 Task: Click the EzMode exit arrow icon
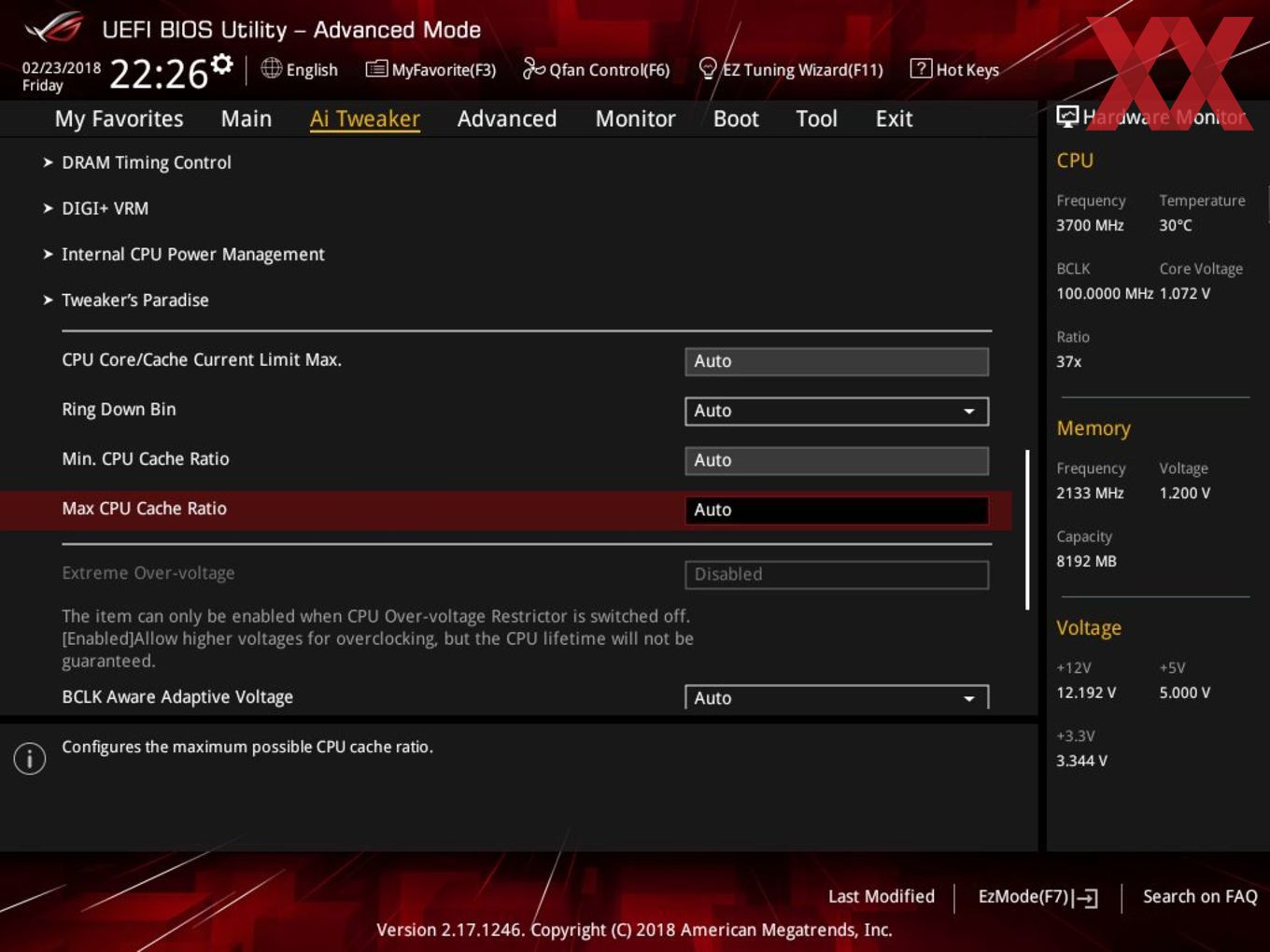(x=1085, y=898)
